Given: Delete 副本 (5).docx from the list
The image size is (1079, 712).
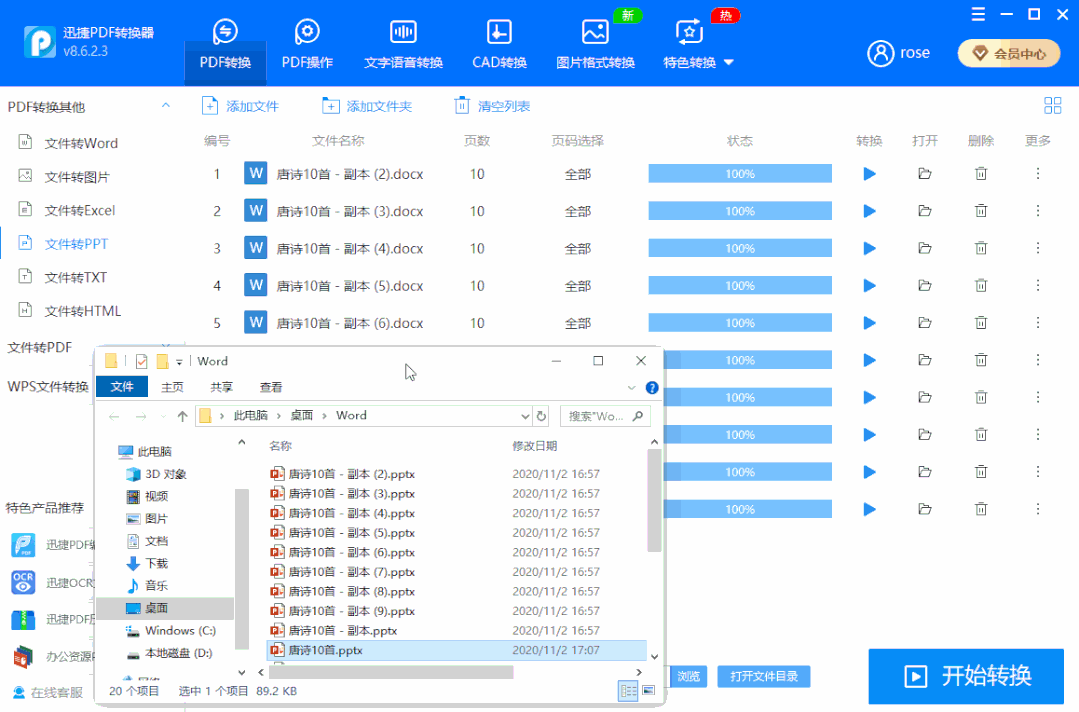Looking at the screenshot, I should pos(981,285).
